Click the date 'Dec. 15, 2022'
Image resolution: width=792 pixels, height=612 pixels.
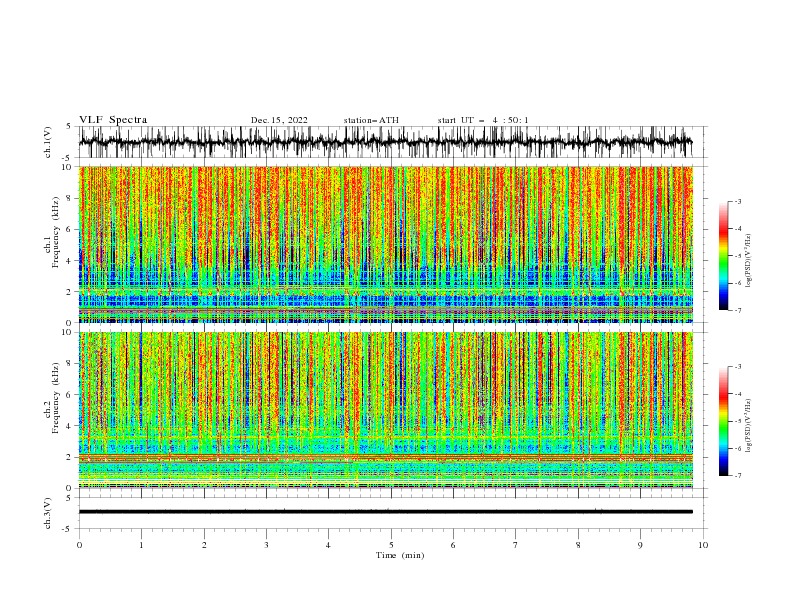pyautogui.click(x=279, y=120)
